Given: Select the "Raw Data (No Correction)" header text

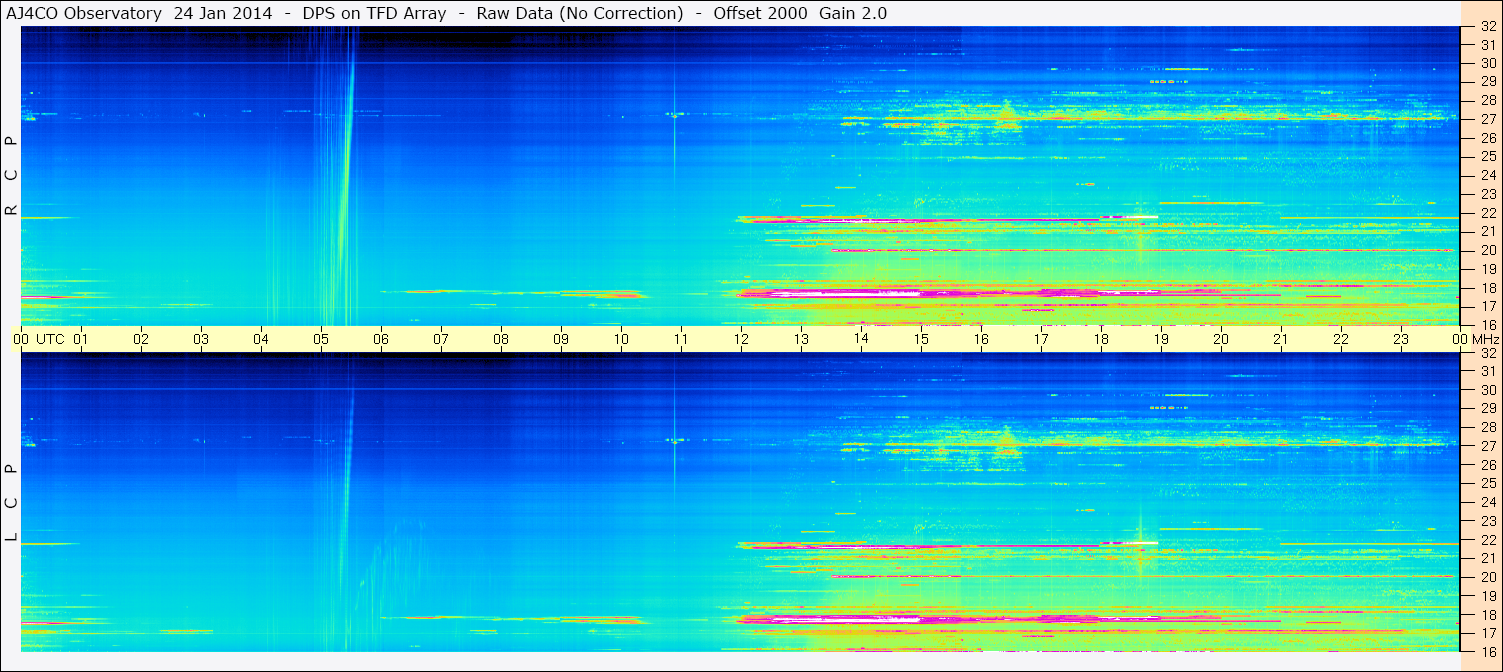Looking at the screenshot, I should (580, 13).
